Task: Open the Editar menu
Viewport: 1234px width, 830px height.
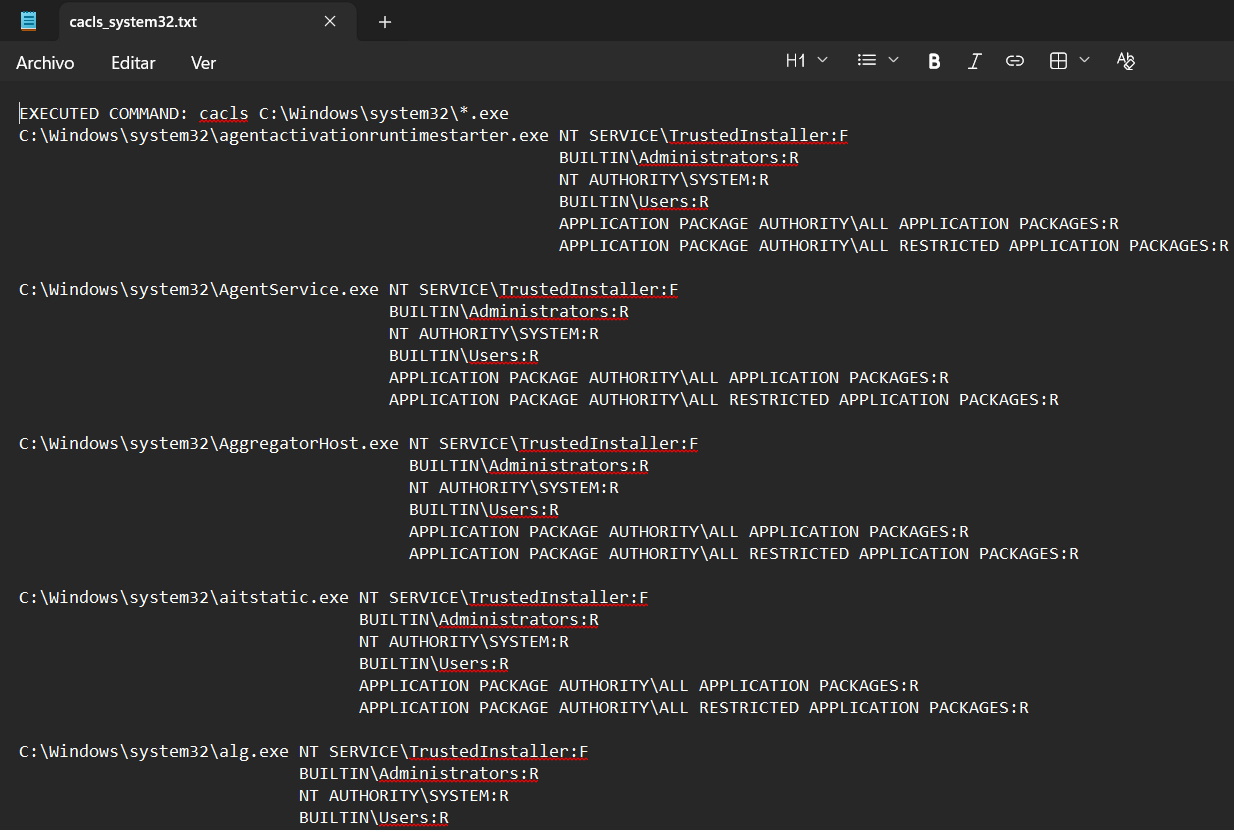Action: click(133, 63)
